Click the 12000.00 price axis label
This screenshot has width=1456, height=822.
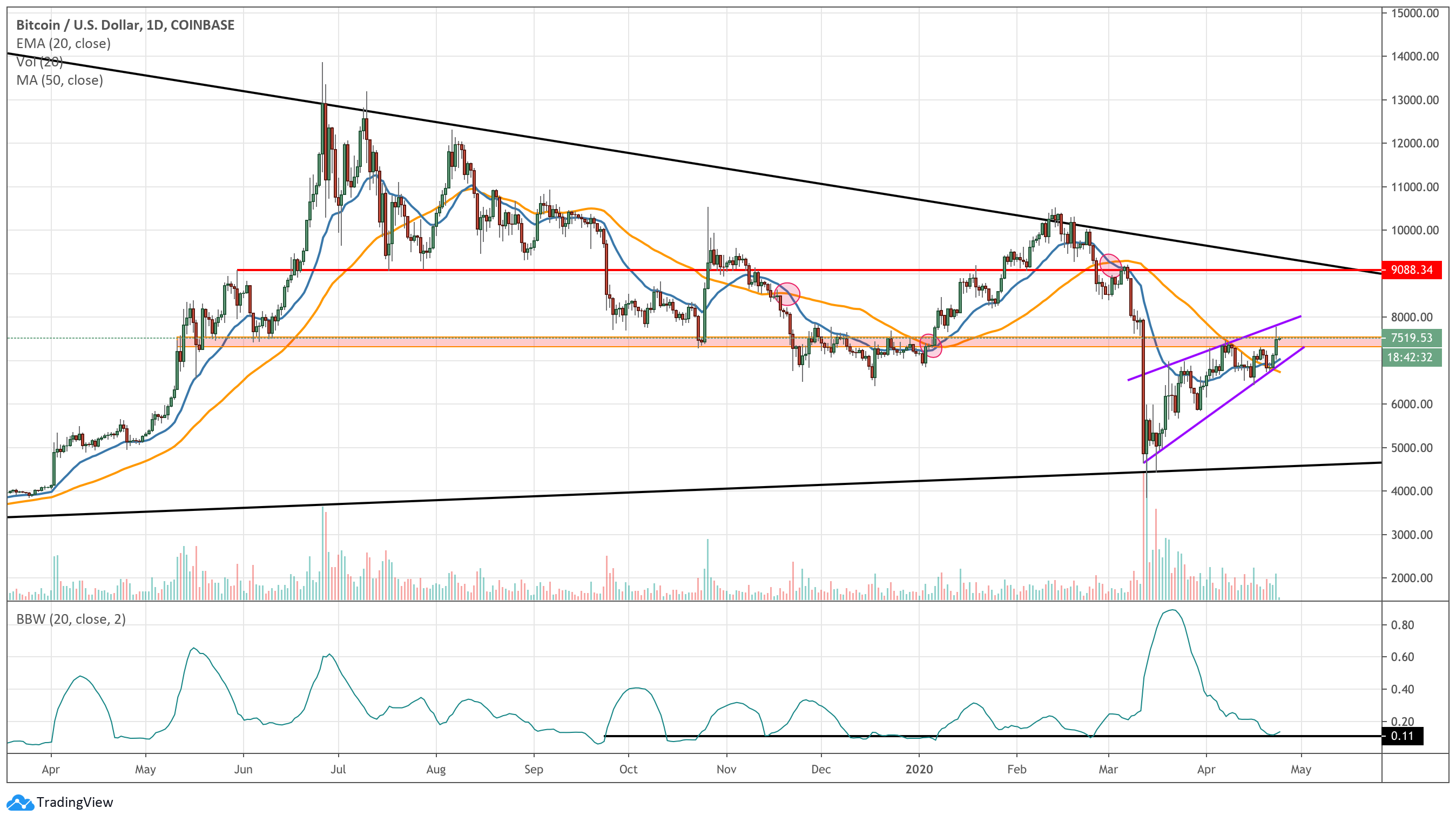click(x=1415, y=143)
